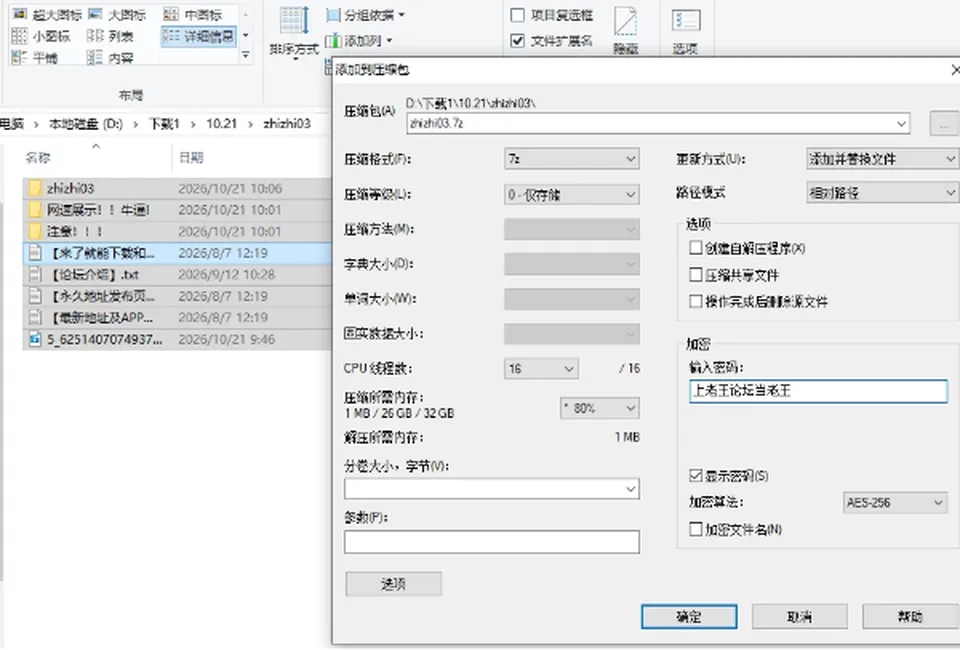Enable the 加密文件名 checkbox
This screenshot has width=960, height=650.
click(696, 529)
